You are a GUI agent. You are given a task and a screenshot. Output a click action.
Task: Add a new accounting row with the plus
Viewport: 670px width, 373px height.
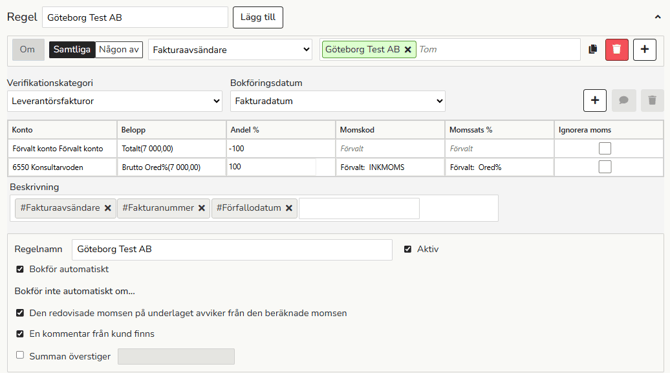click(x=595, y=100)
